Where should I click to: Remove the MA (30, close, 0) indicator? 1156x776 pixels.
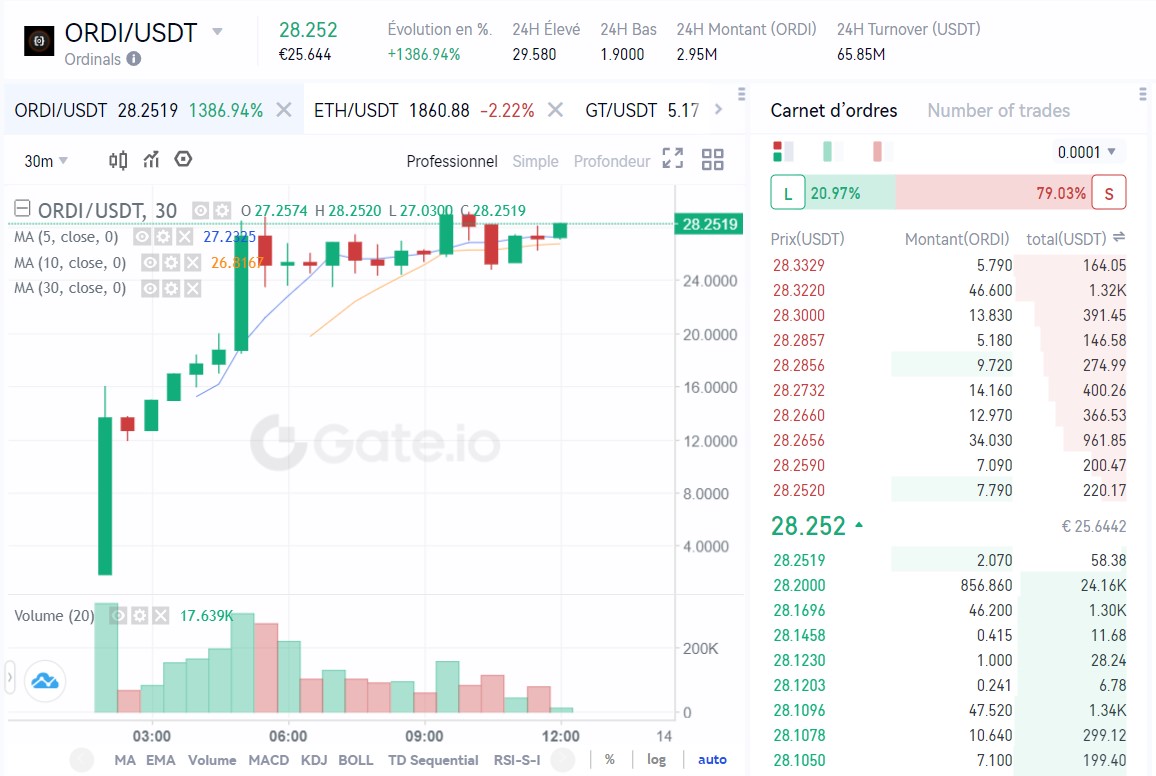[x=191, y=288]
